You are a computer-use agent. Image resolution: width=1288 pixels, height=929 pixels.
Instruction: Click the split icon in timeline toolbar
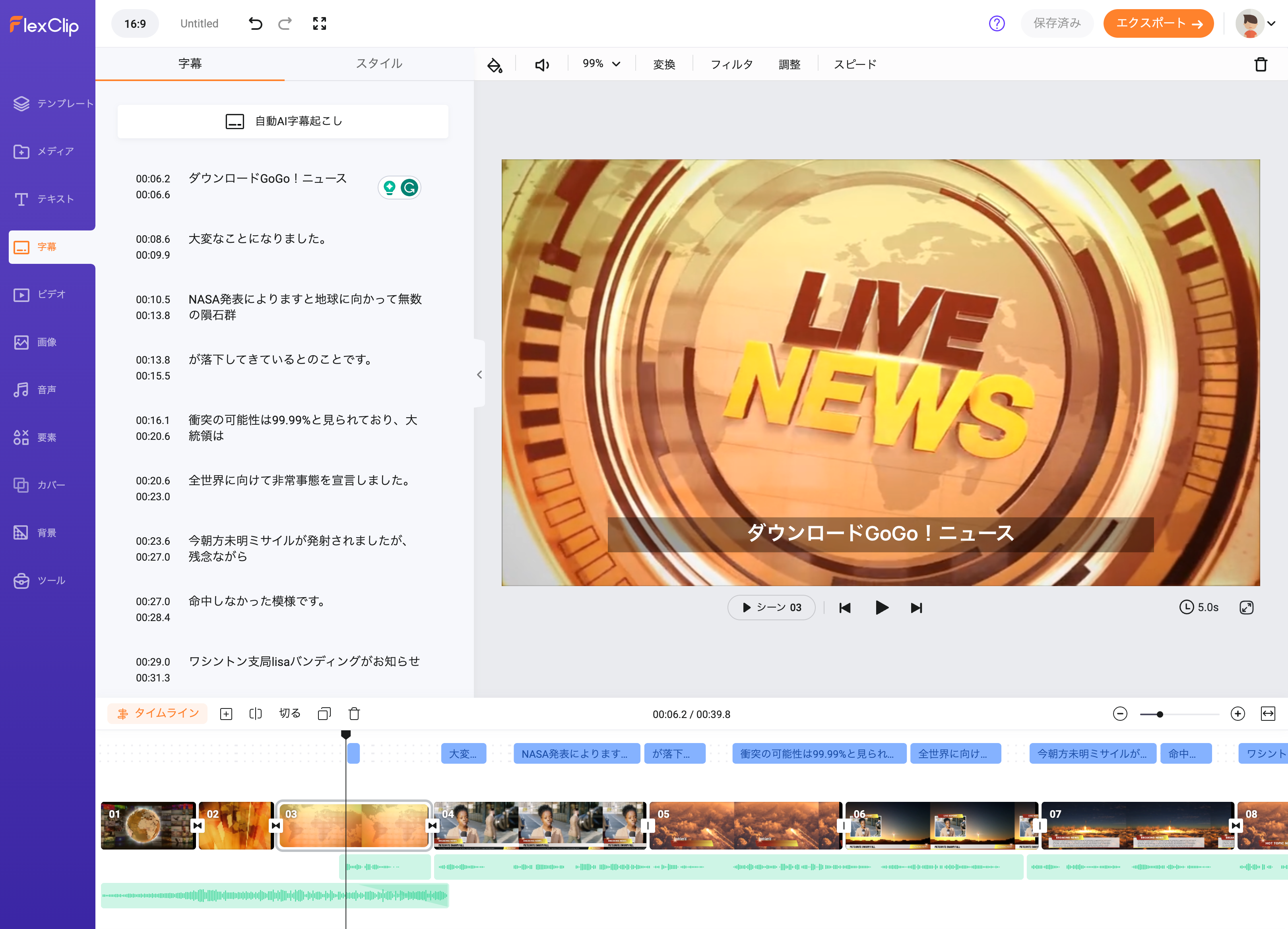click(x=256, y=714)
